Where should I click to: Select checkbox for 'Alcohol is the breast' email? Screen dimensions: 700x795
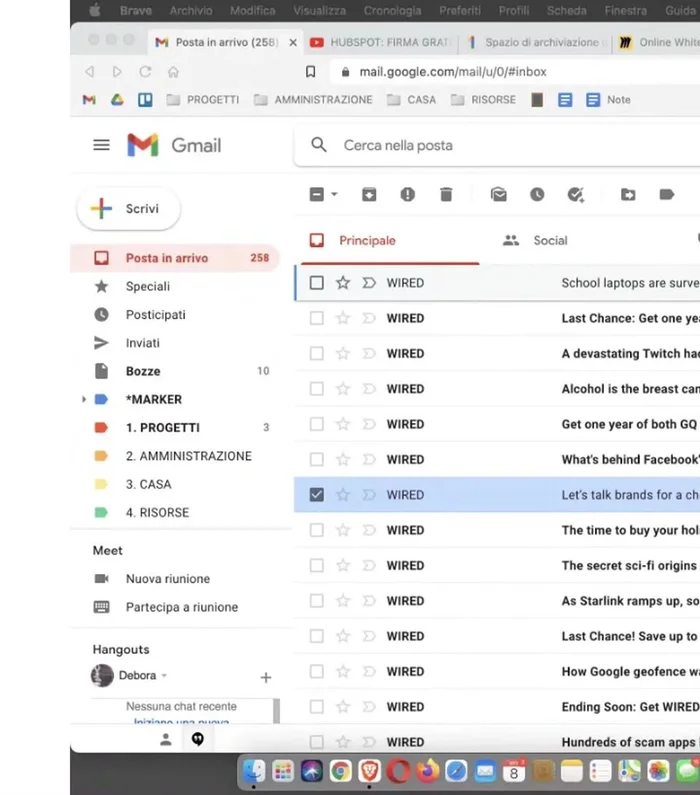tap(317, 389)
